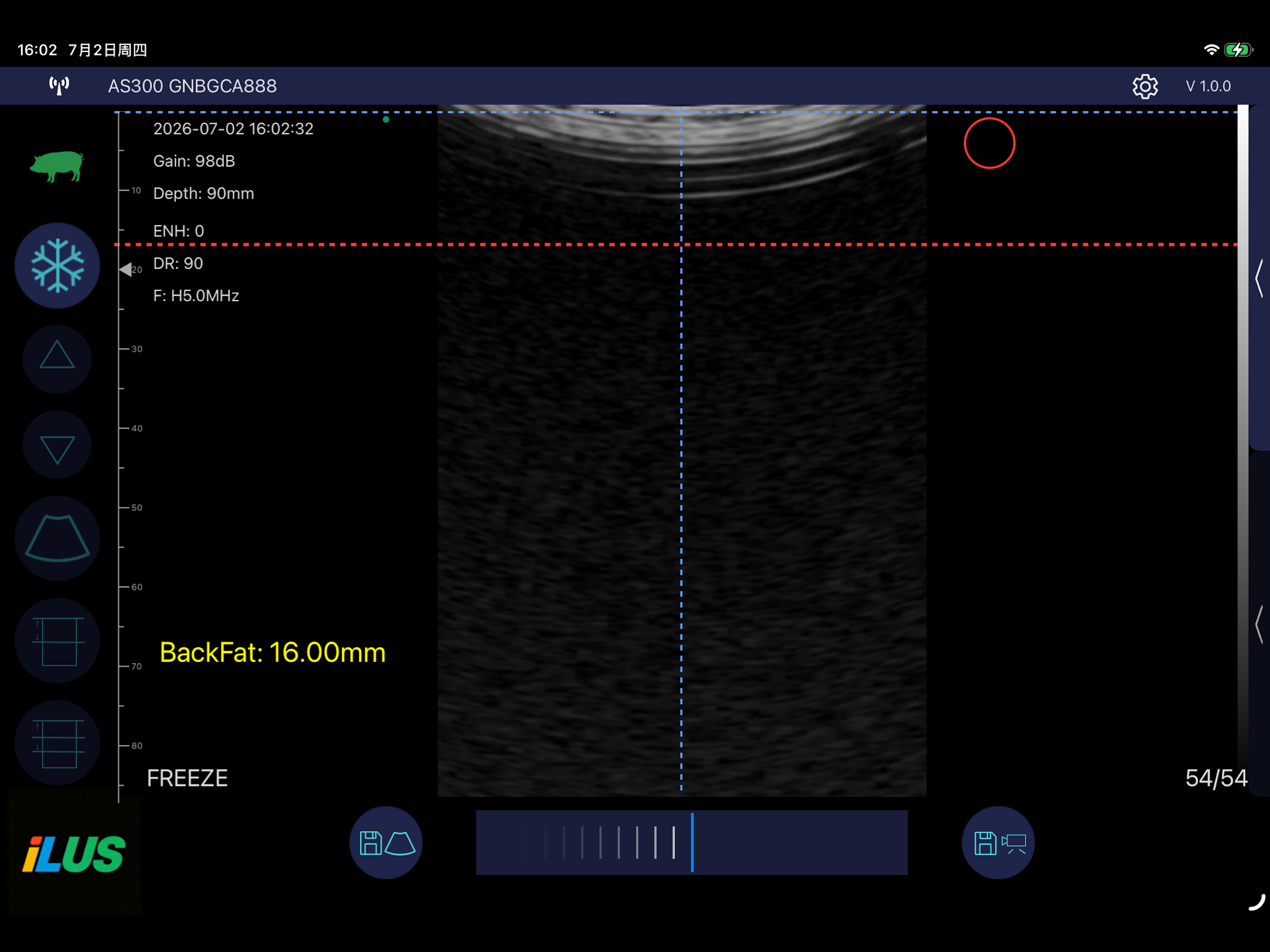Save the cine video clip
1270x952 pixels.
(x=998, y=842)
